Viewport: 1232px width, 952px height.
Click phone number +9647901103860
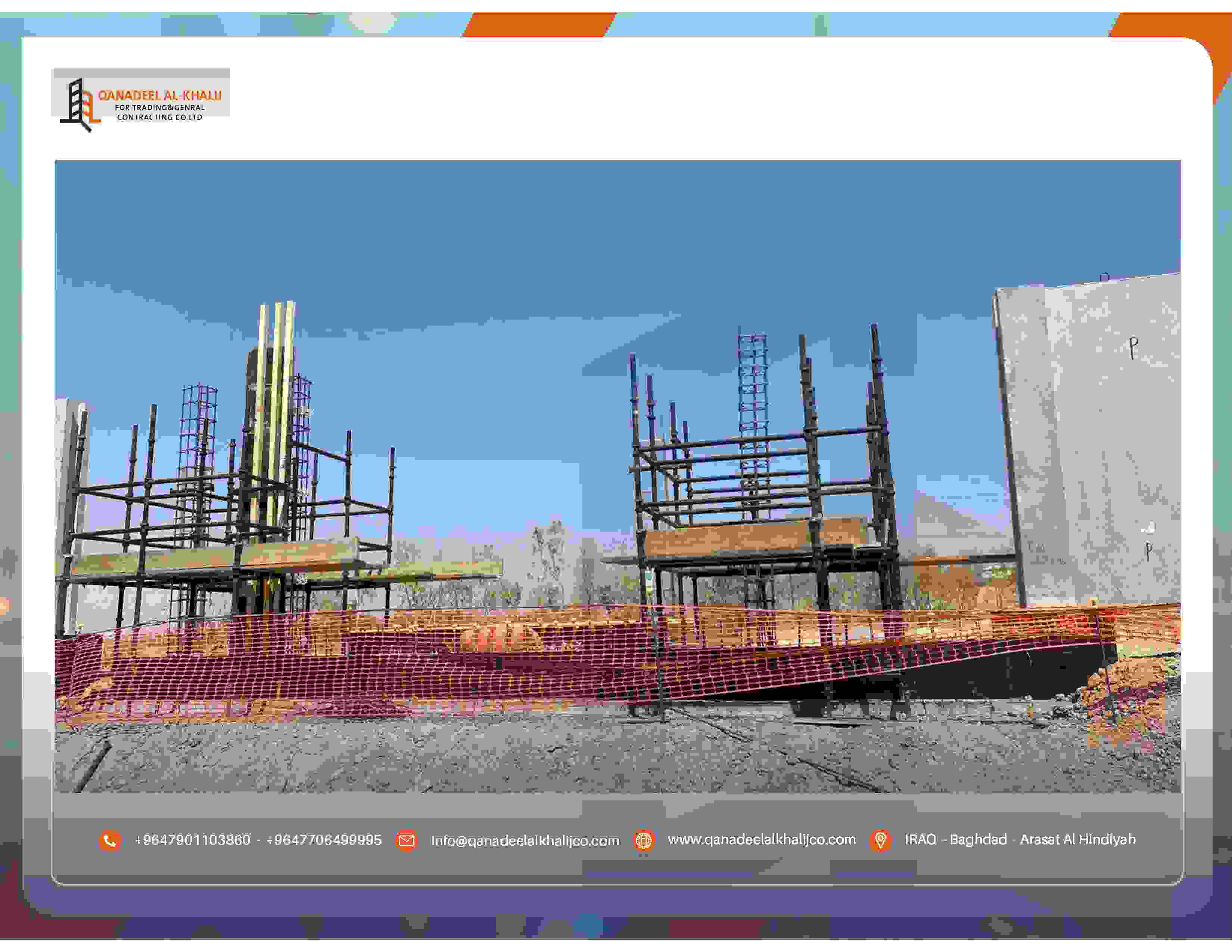coord(192,840)
